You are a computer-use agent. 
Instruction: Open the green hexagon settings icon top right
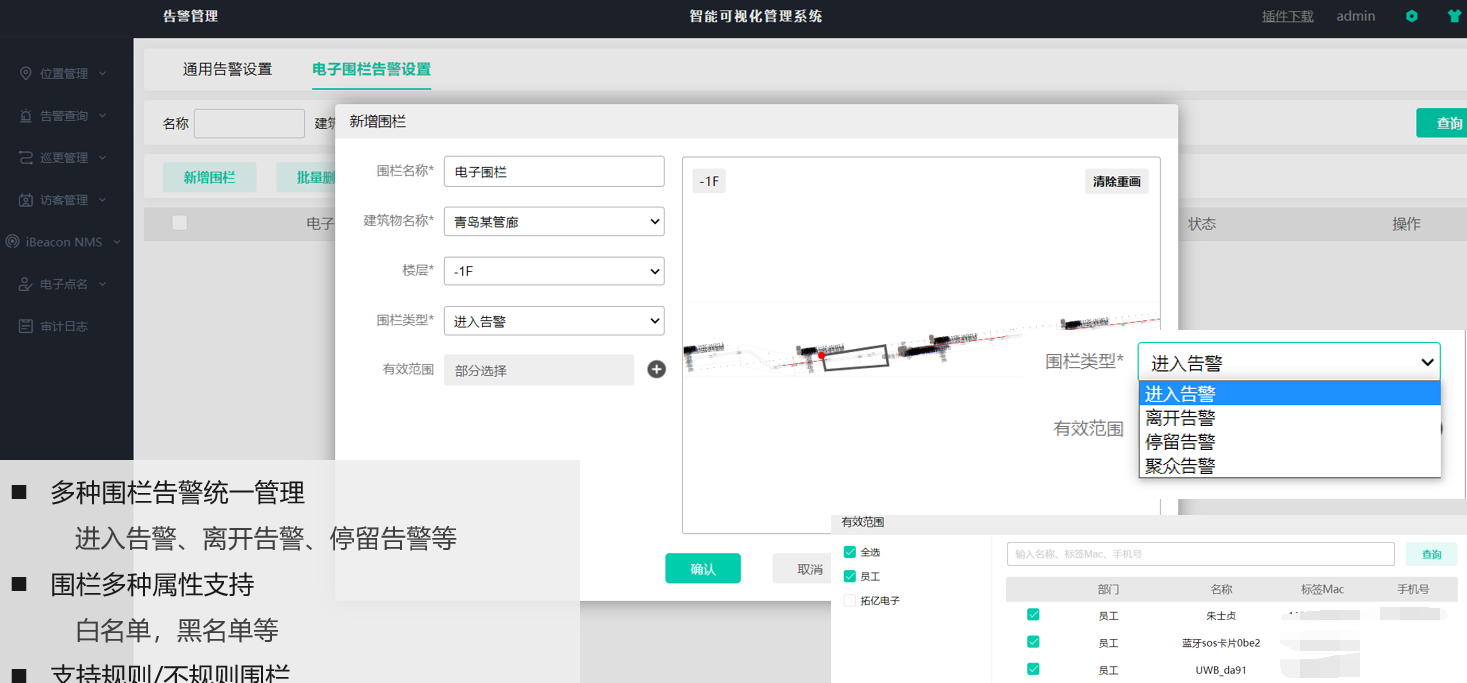pos(1411,16)
